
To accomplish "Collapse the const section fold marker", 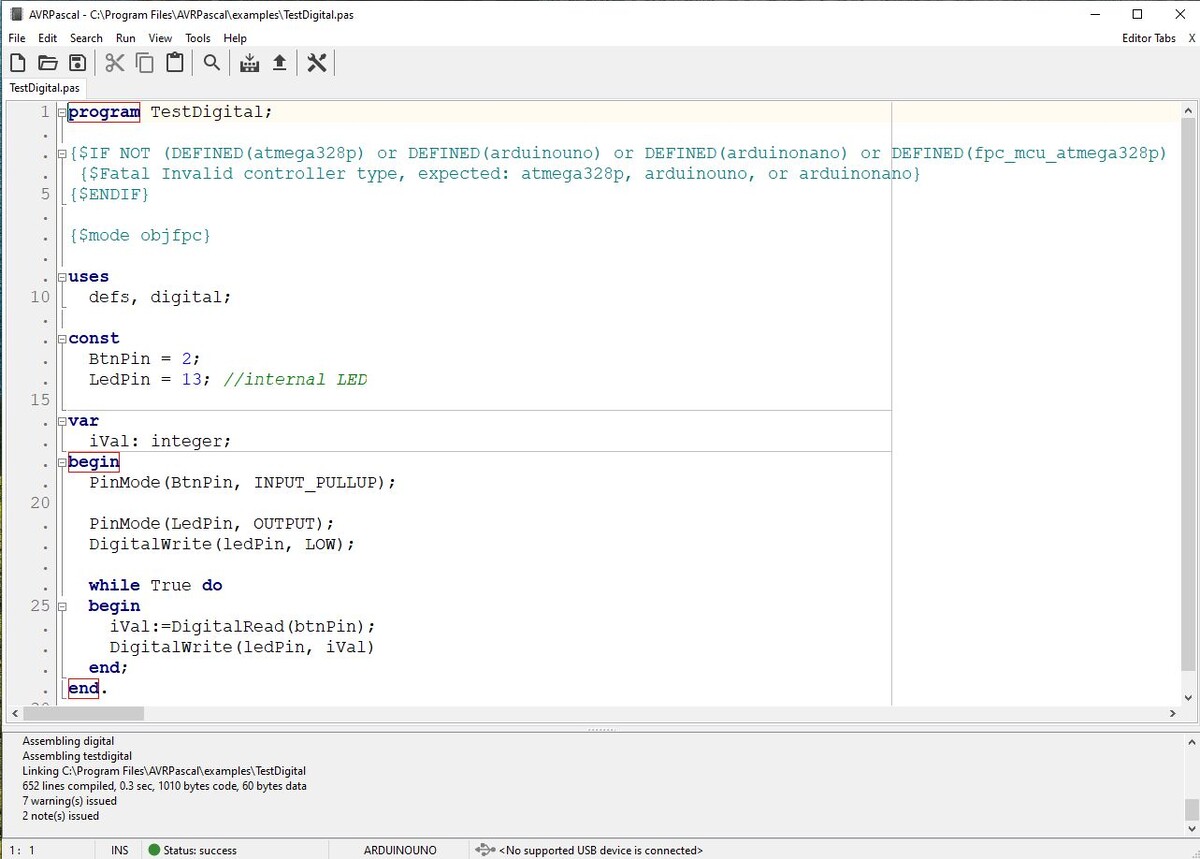I will [x=61, y=339].
